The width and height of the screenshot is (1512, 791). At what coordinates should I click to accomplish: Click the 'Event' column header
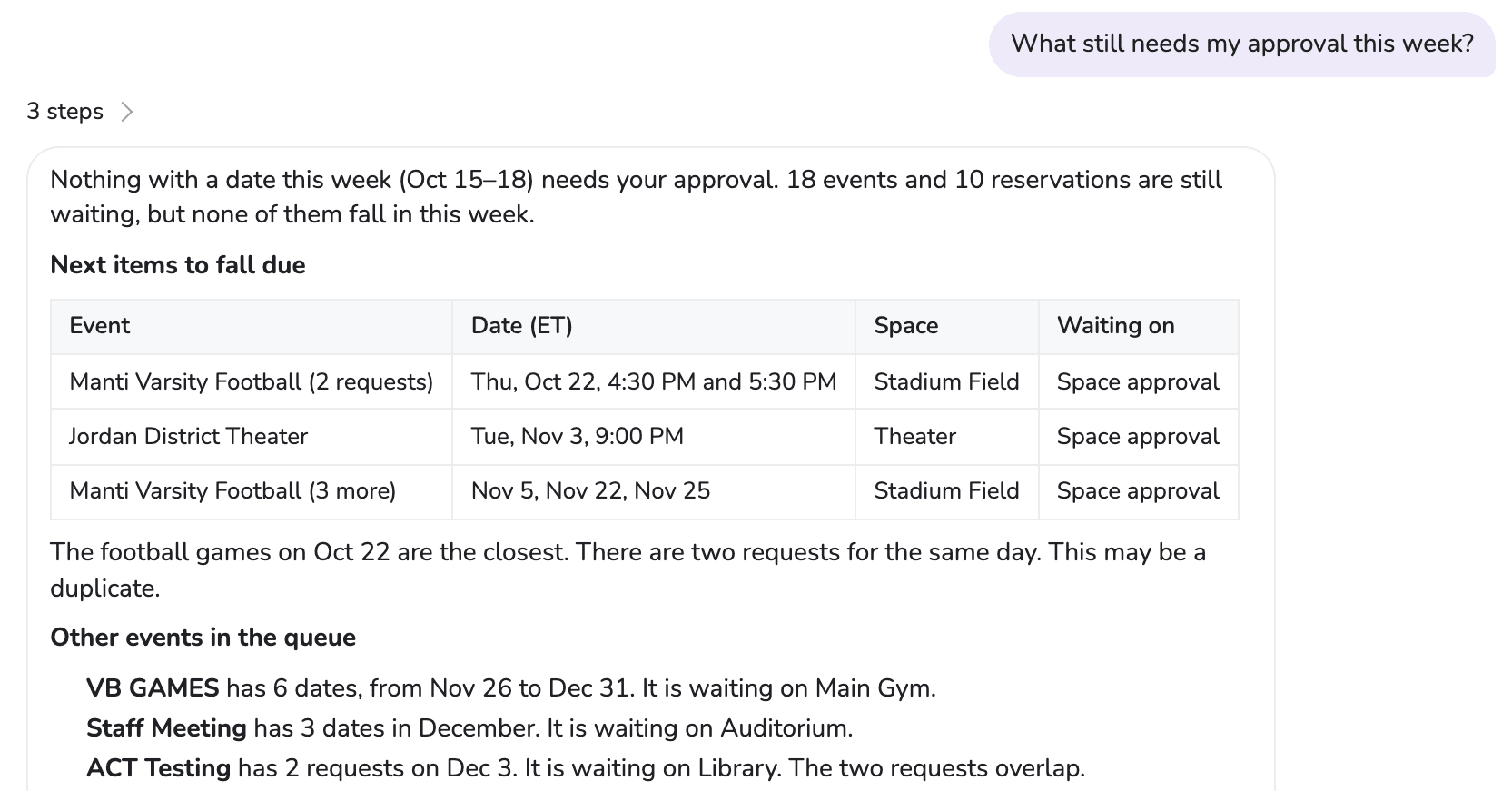coord(252,326)
